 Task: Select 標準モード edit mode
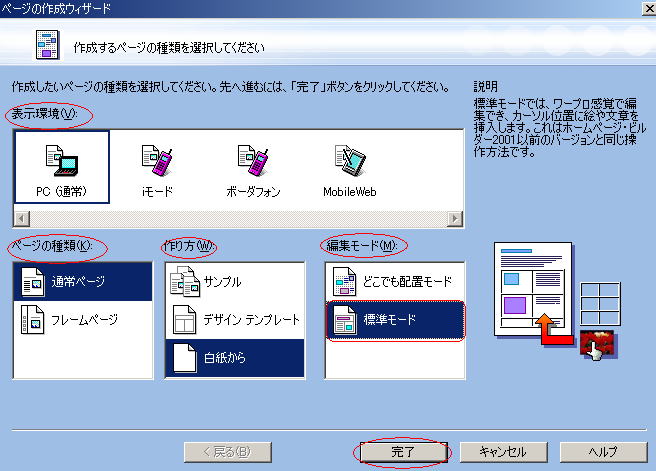tap(393, 320)
